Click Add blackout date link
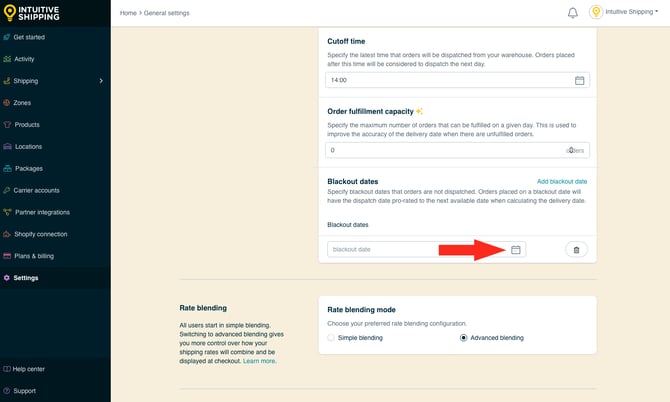This screenshot has width=670, height=402. click(x=562, y=181)
